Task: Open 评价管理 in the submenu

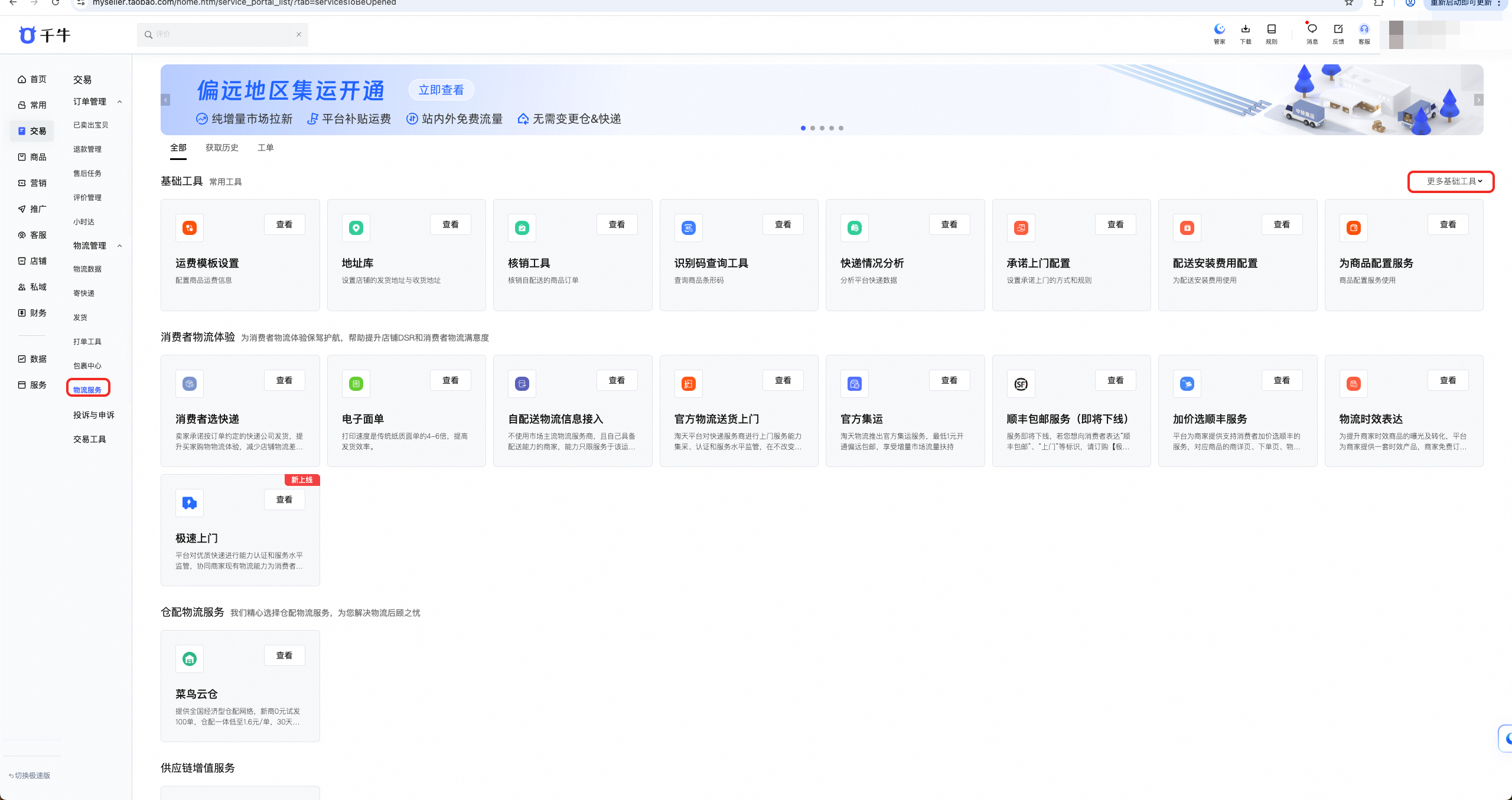Action: pos(87,198)
